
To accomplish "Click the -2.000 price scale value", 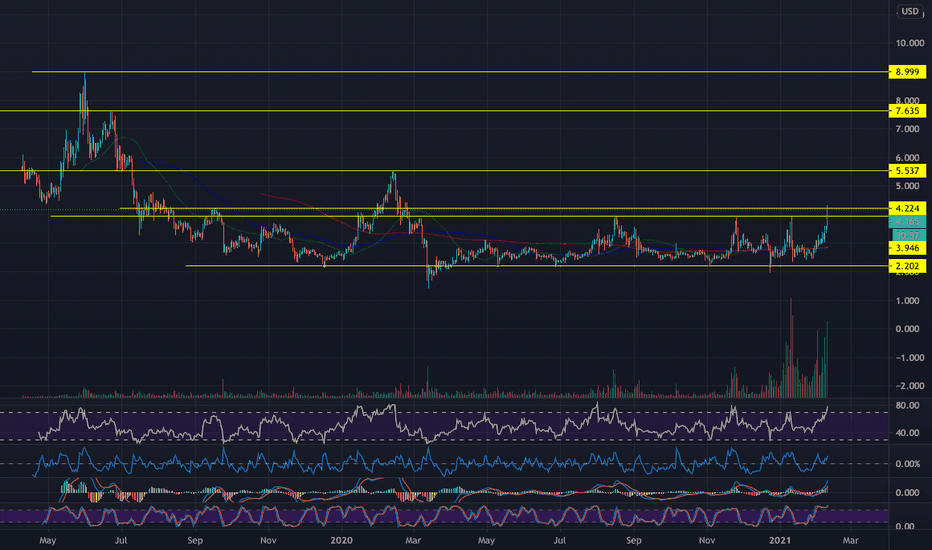I will click(x=909, y=386).
